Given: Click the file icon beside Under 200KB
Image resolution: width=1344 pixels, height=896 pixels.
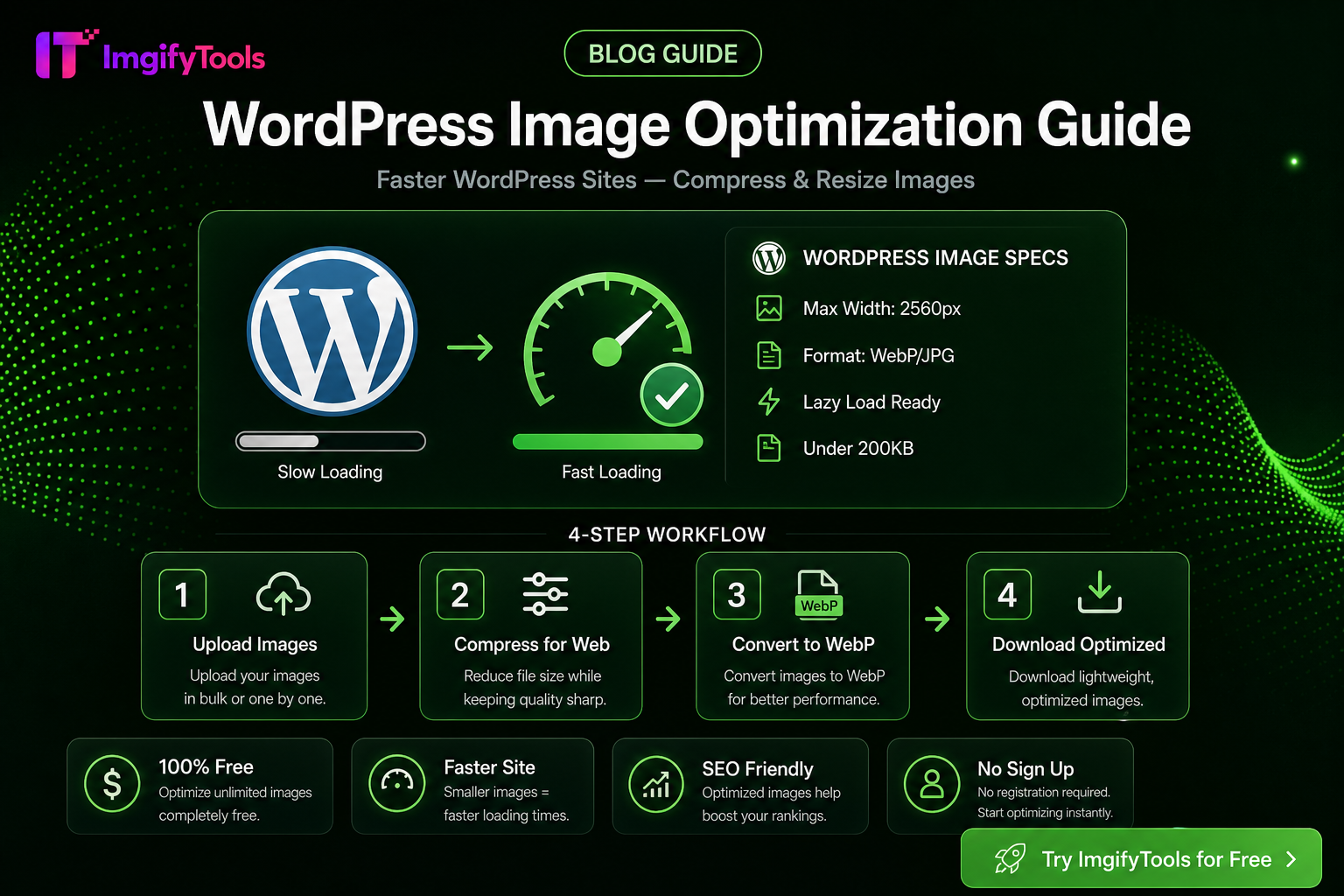Looking at the screenshot, I should tap(769, 448).
